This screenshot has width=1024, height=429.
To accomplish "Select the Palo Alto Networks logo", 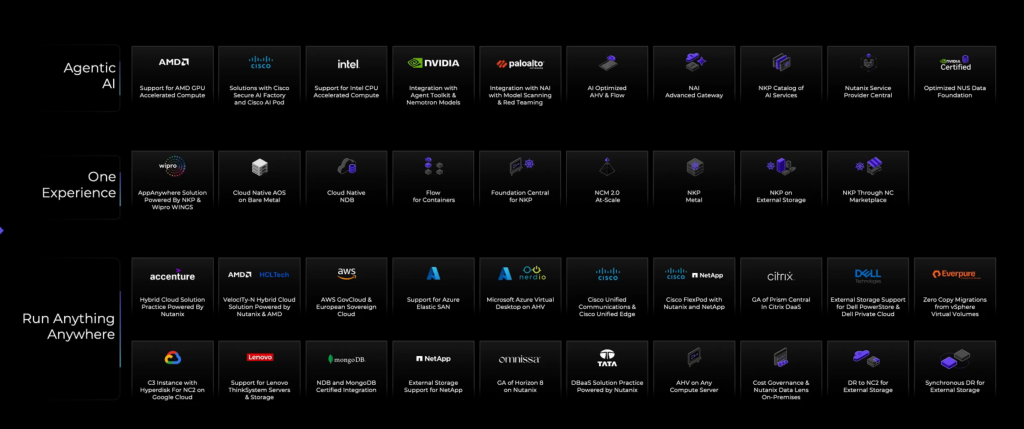I will [x=520, y=63].
